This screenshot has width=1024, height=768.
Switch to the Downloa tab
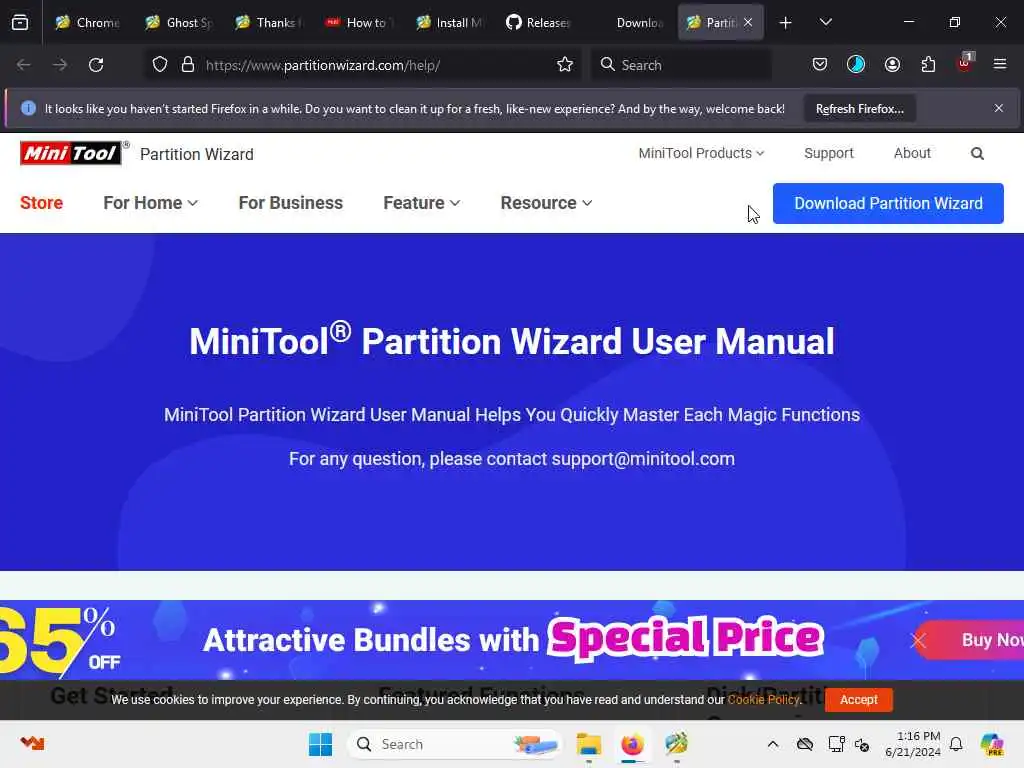(629, 22)
